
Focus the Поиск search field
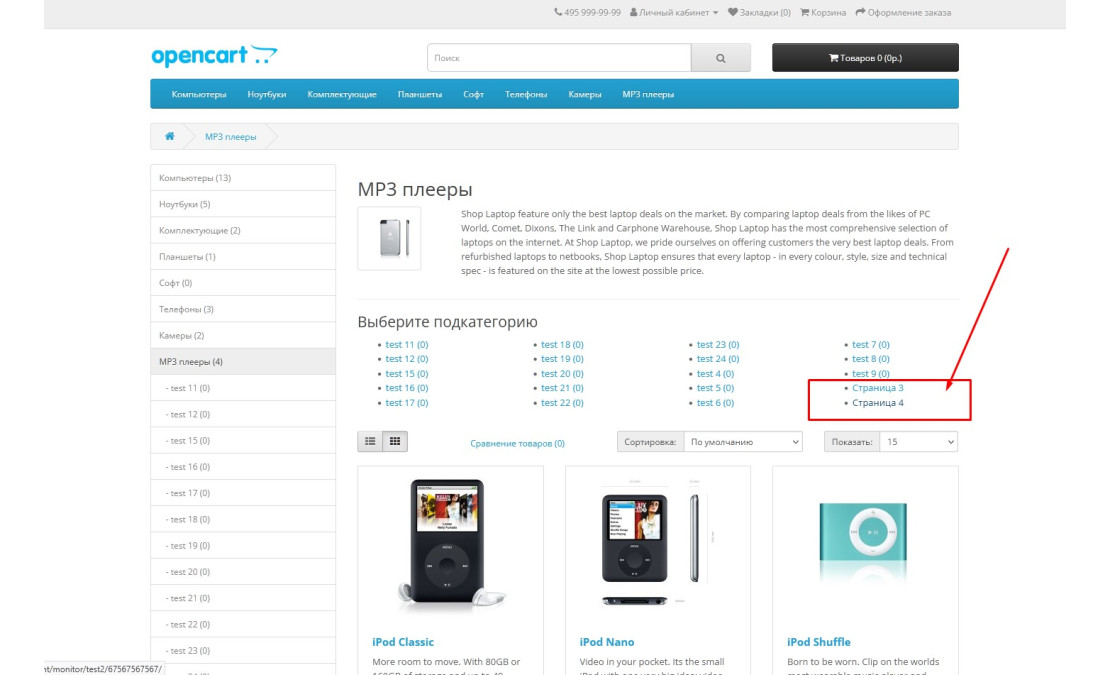559,58
